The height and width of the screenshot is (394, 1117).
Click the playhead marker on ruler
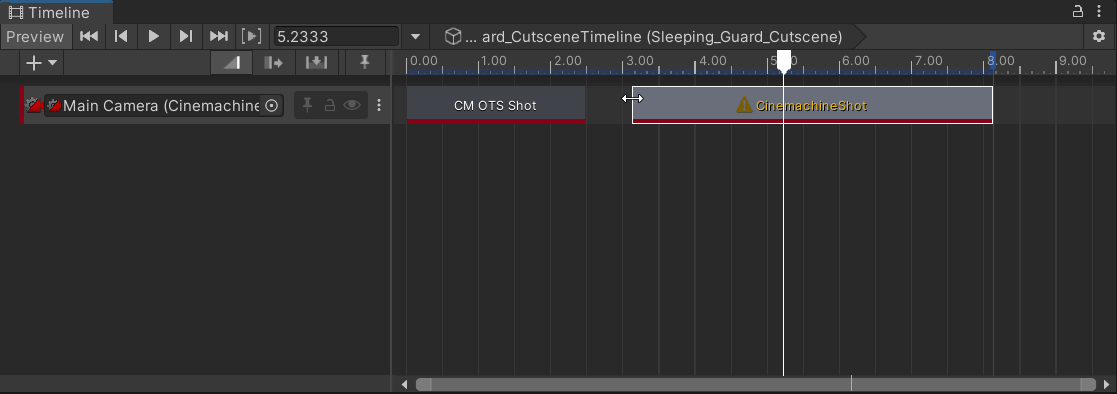784,61
